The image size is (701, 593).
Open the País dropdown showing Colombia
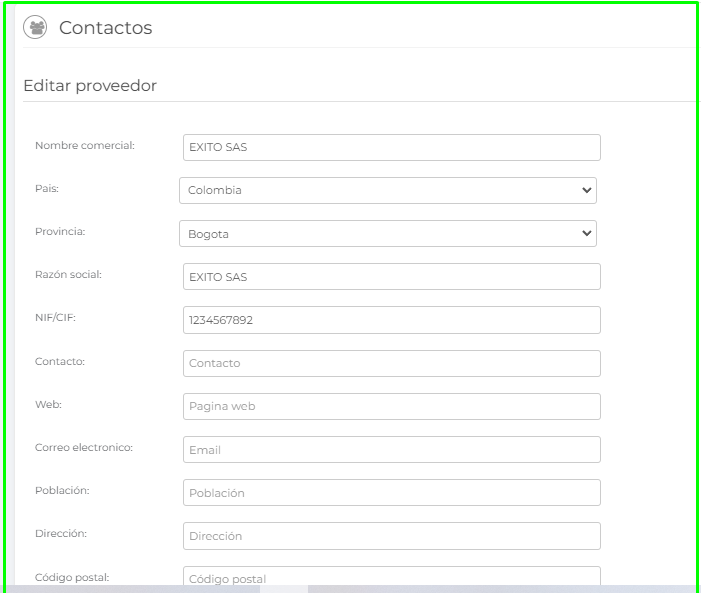click(x=387, y=190)
